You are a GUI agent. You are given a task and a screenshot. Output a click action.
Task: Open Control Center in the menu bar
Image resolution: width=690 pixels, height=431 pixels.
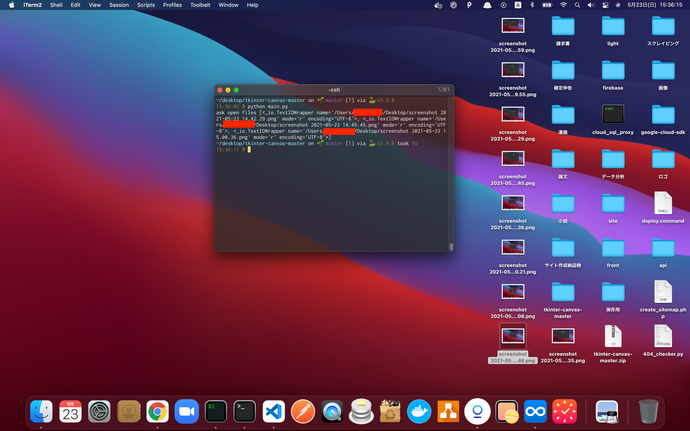(x=606, y=5)
